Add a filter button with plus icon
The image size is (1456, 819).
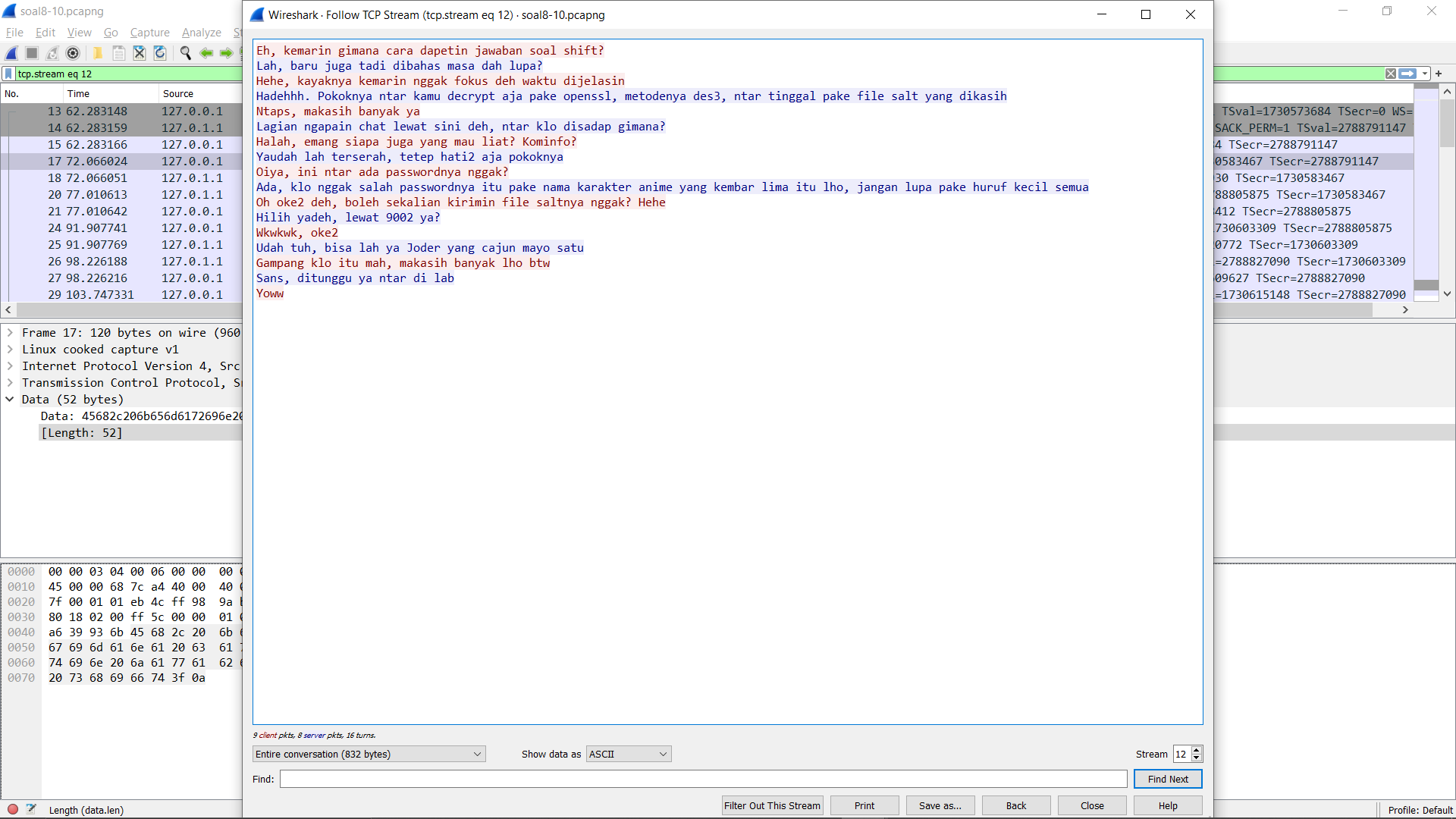1439,74
